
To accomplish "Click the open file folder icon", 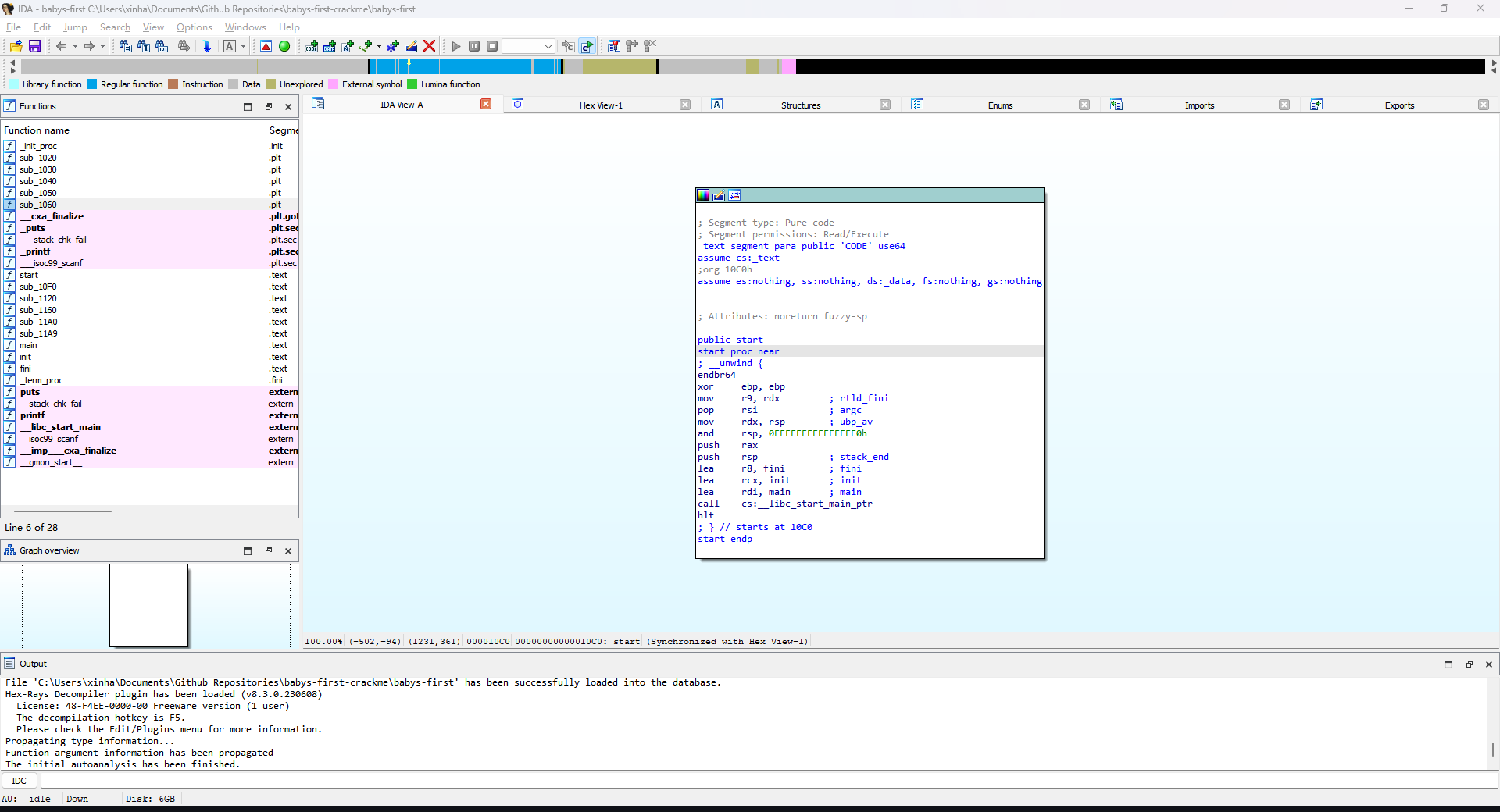I will coord(16,47).
